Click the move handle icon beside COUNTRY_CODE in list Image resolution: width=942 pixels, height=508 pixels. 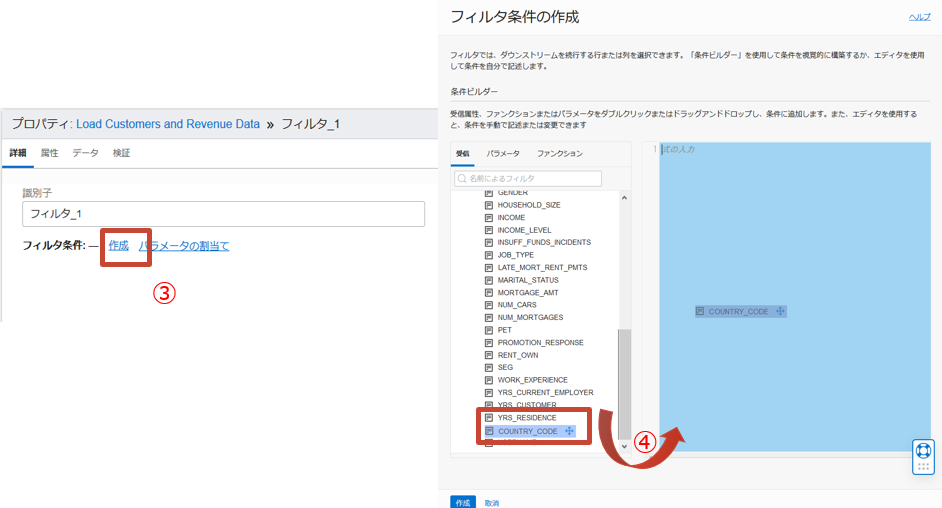(569, 431)
